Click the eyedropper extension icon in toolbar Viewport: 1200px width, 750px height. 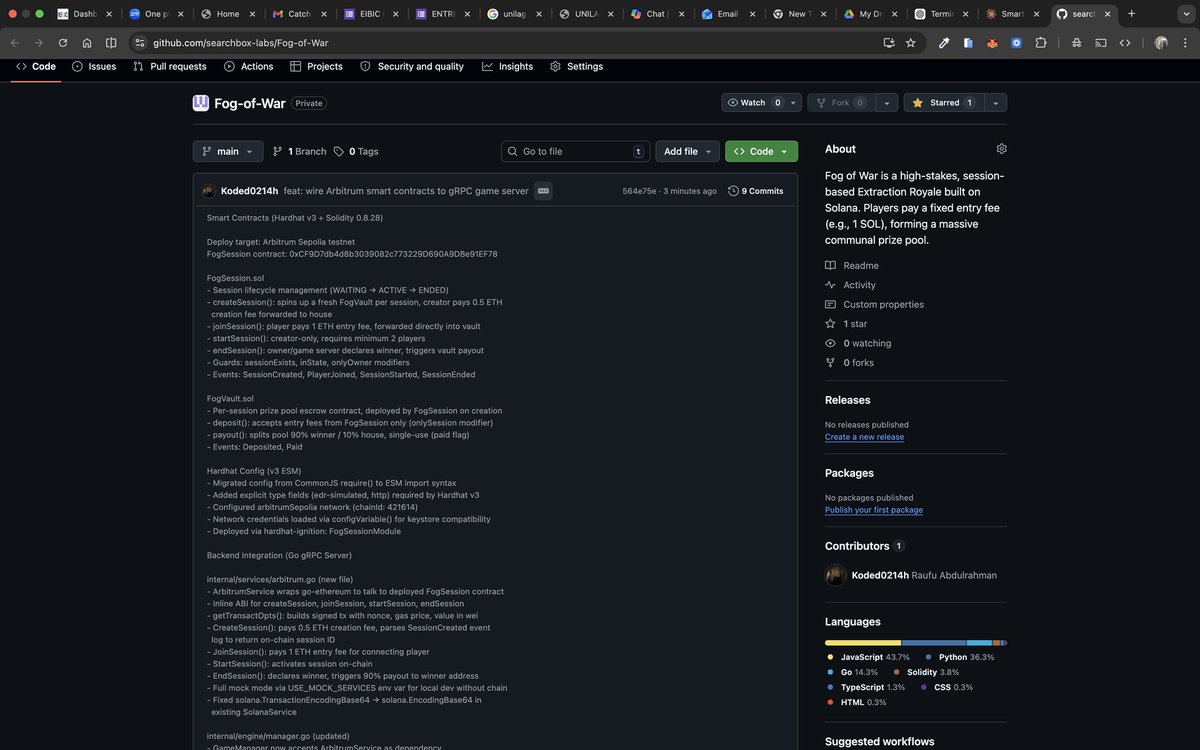pyautogui.click(x=944, y=43)
